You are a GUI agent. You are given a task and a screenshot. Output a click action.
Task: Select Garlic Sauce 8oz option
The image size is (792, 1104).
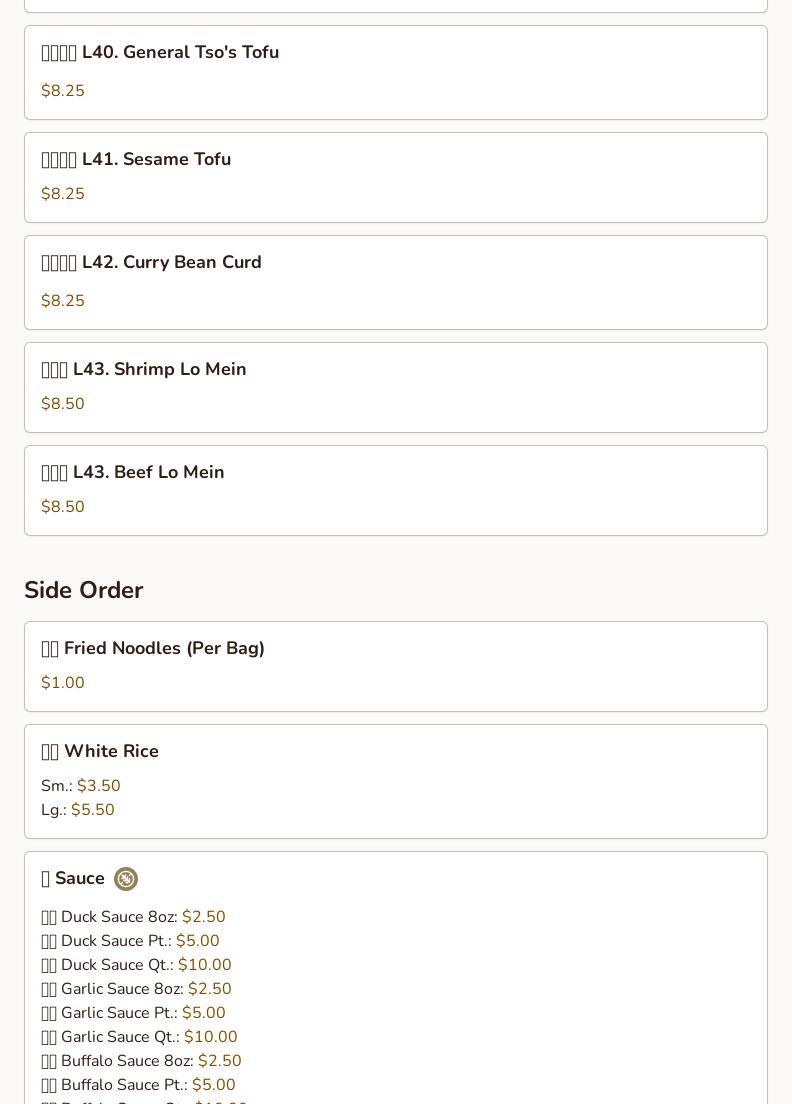click(x=136, y=989)
